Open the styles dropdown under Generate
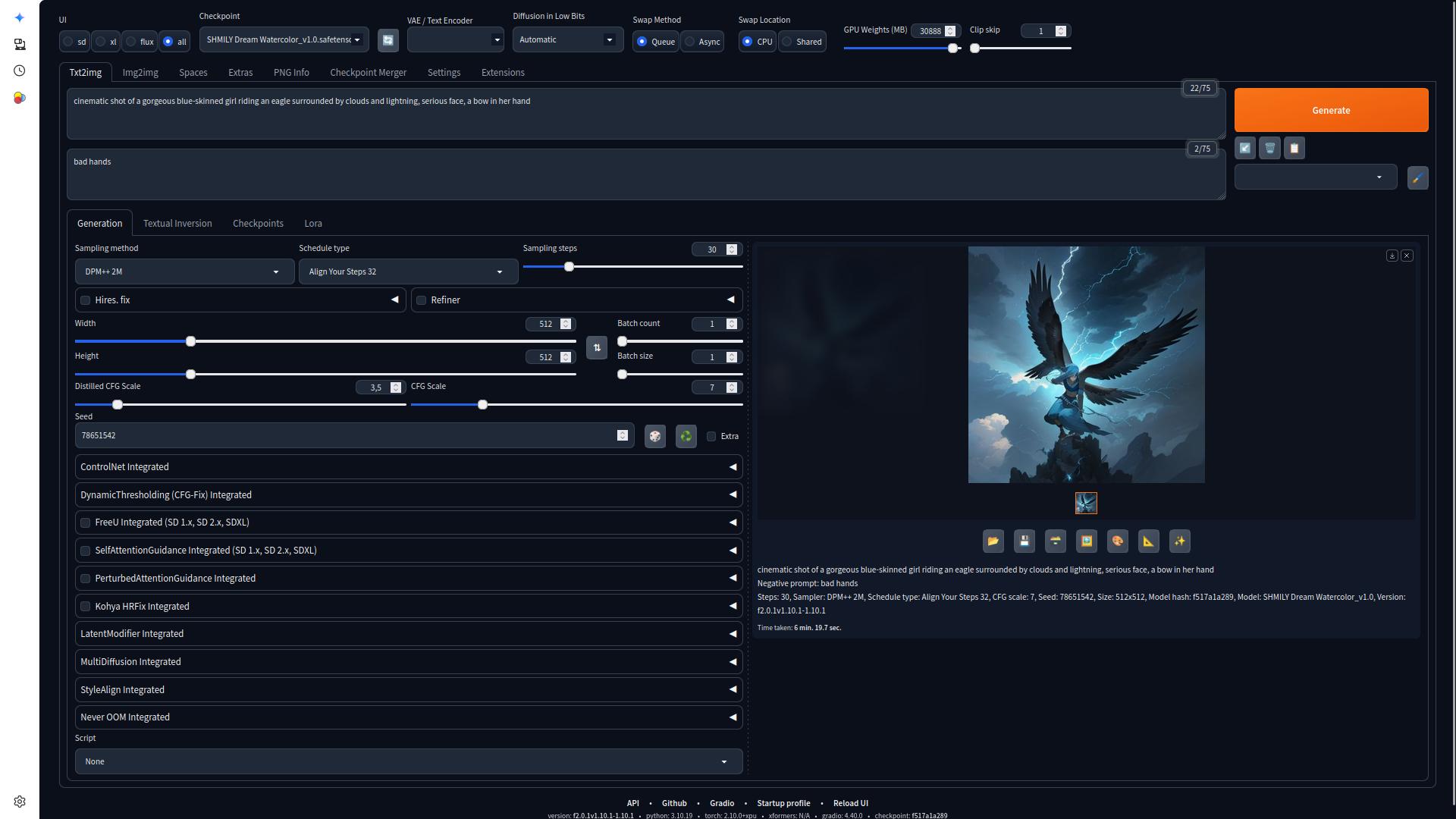This screenshot has width=1456, height=819. [1316, 177]
